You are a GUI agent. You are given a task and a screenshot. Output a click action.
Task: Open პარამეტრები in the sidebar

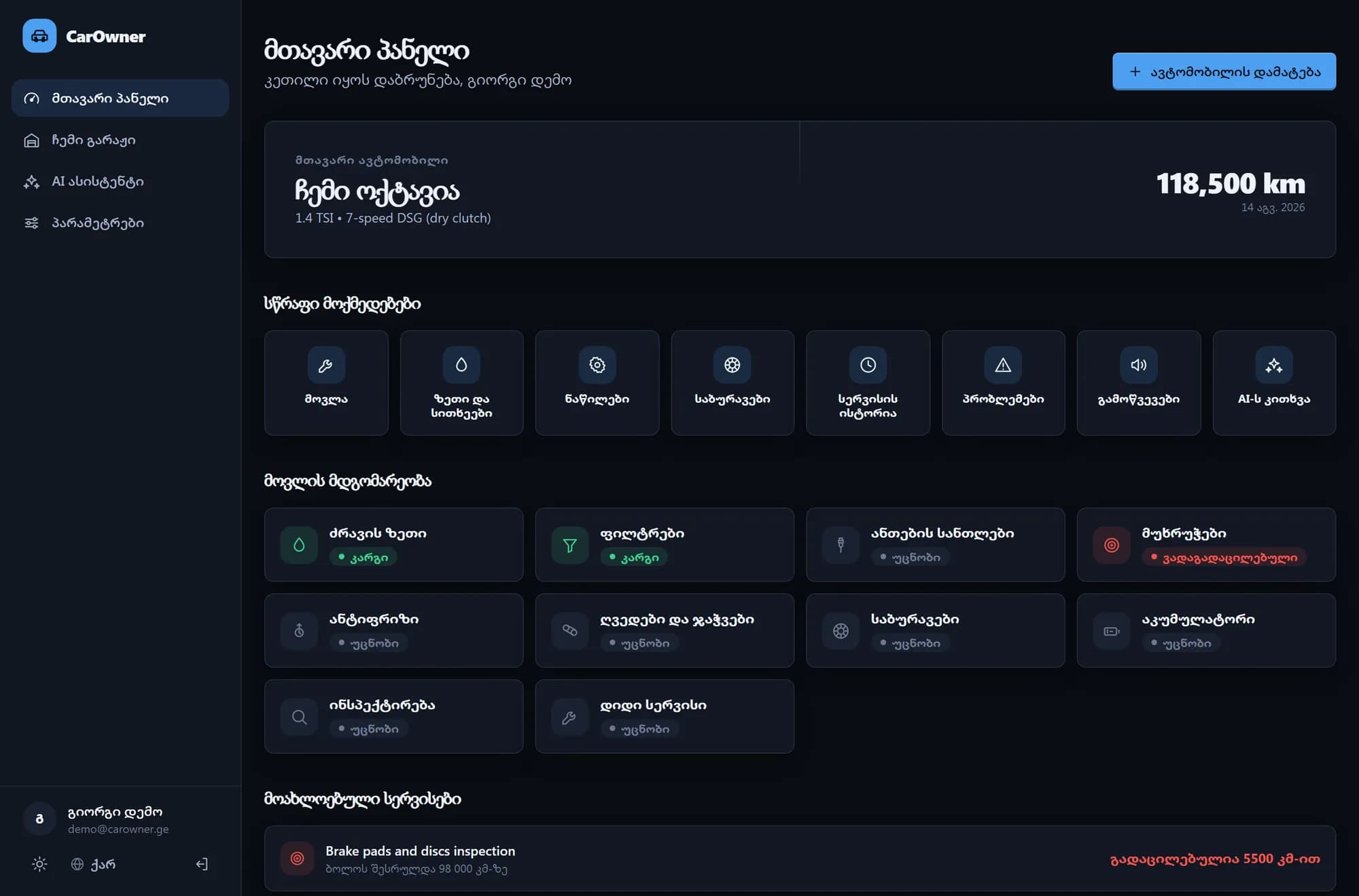point(120,223)
